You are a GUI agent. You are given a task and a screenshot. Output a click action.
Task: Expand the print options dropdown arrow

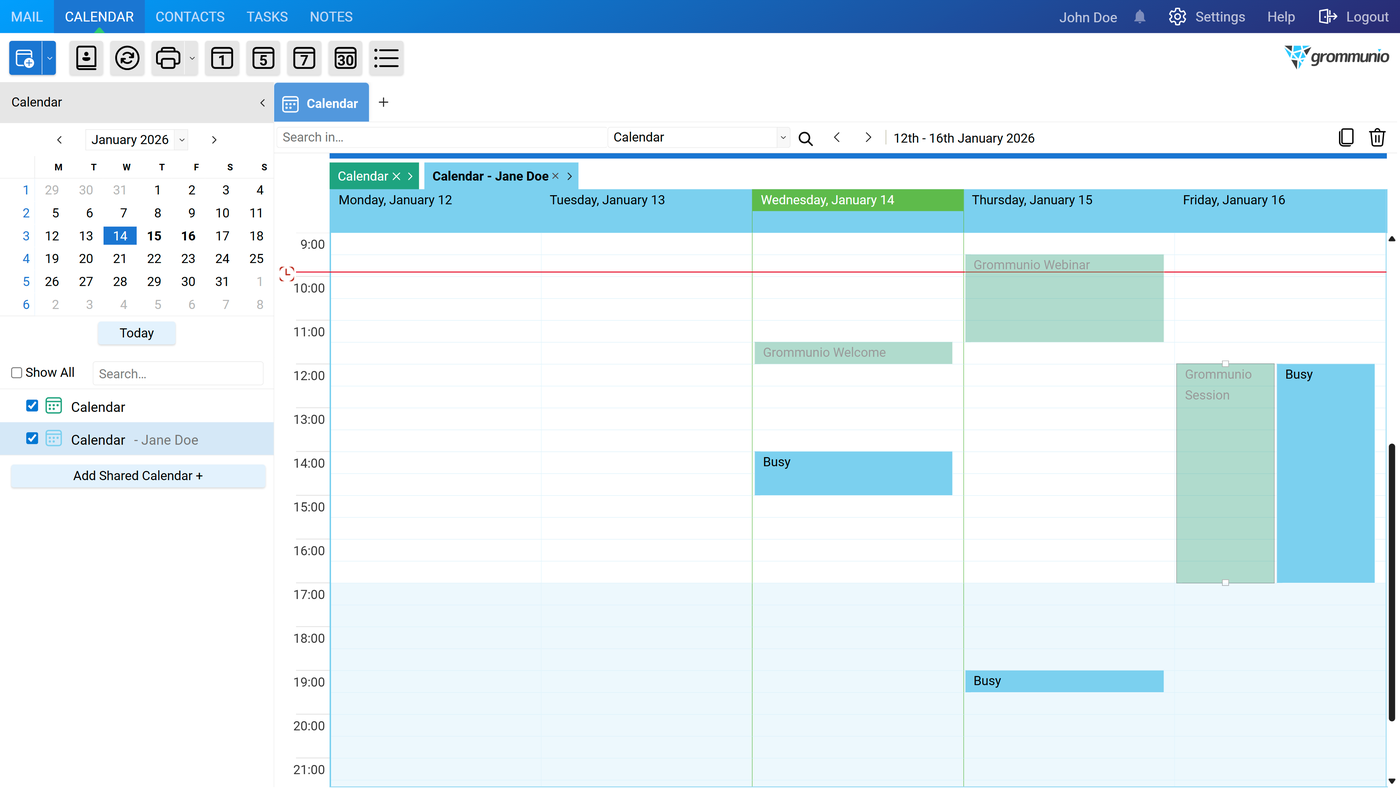point(192,59)
